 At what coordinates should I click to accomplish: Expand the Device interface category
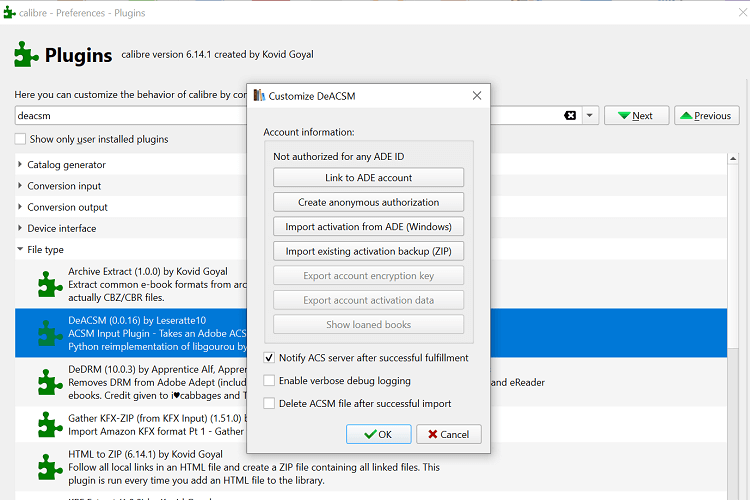pos(20,228)
